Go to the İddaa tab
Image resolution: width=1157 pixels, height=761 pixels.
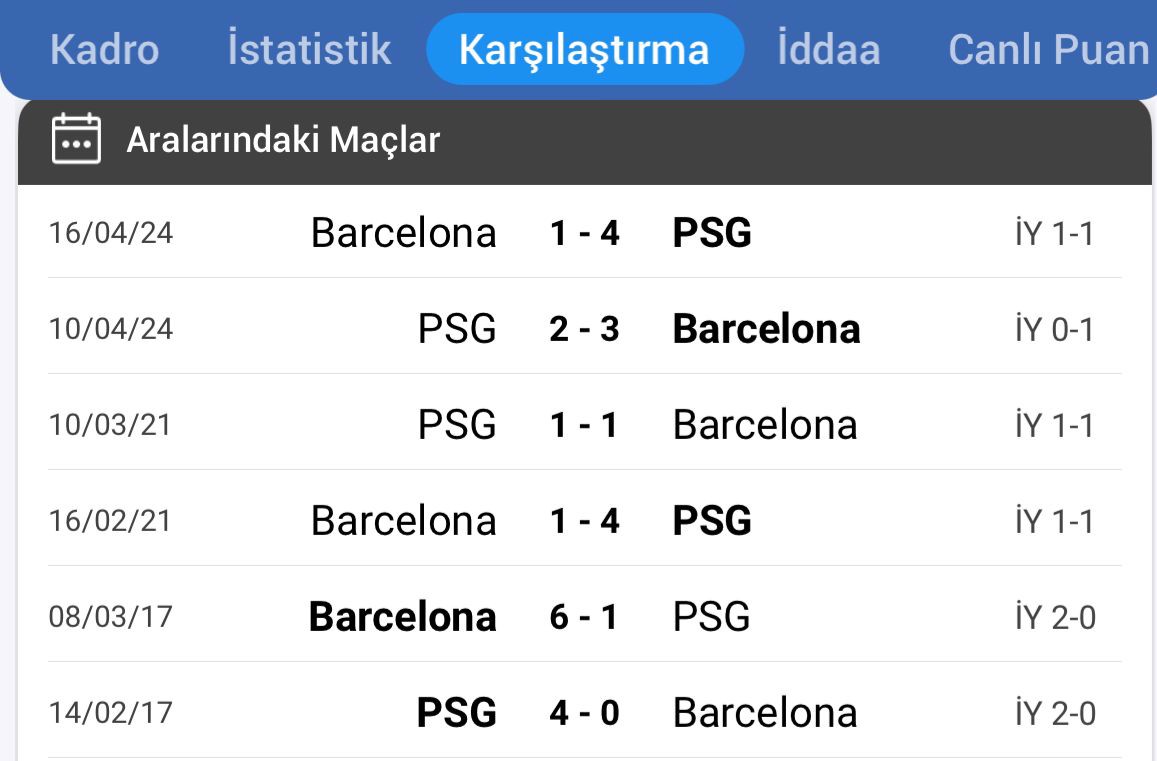pyautogui.click(x=828, y=49)
